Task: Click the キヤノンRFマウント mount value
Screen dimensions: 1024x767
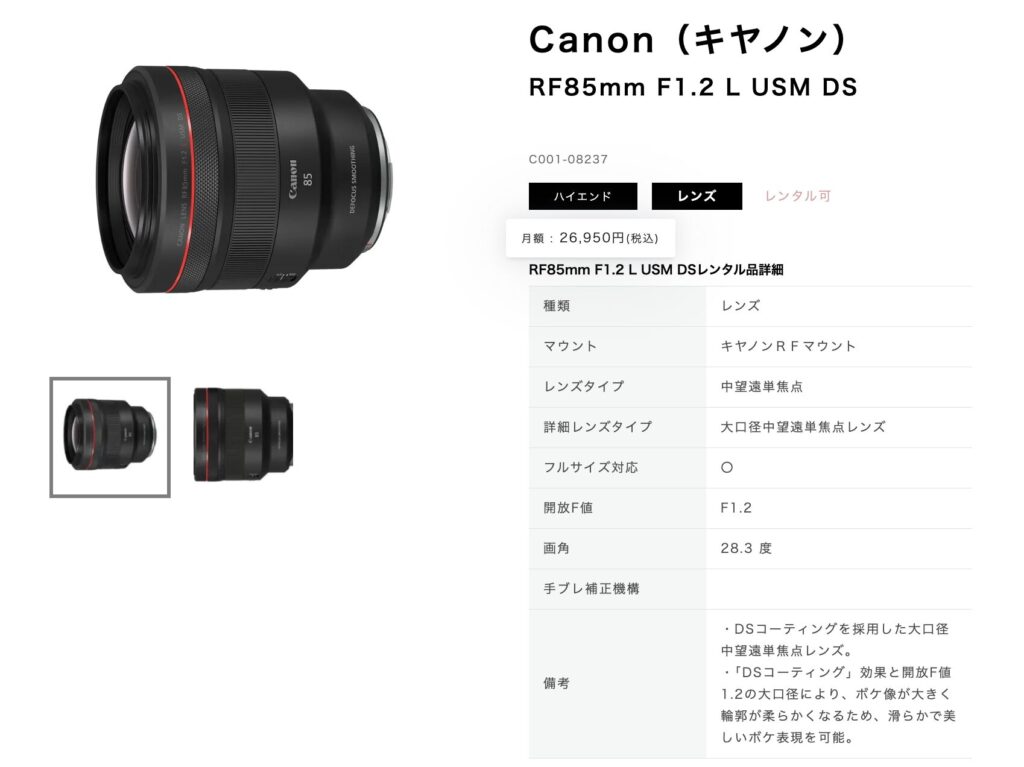Action: [788, 346]
